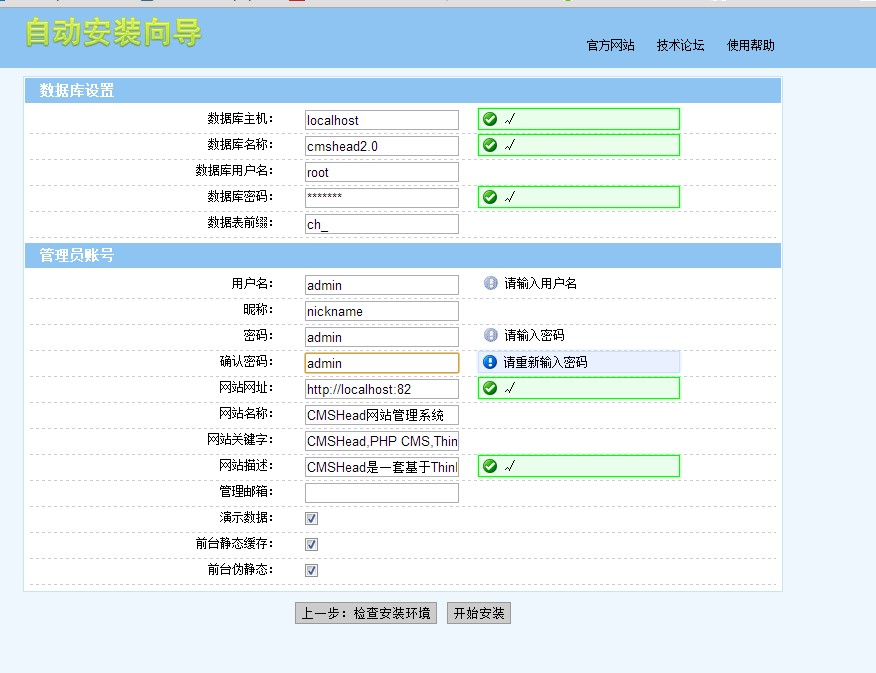Click the warning icon next to 请输入用户名

pyautogui.click(x=490, y=283)
